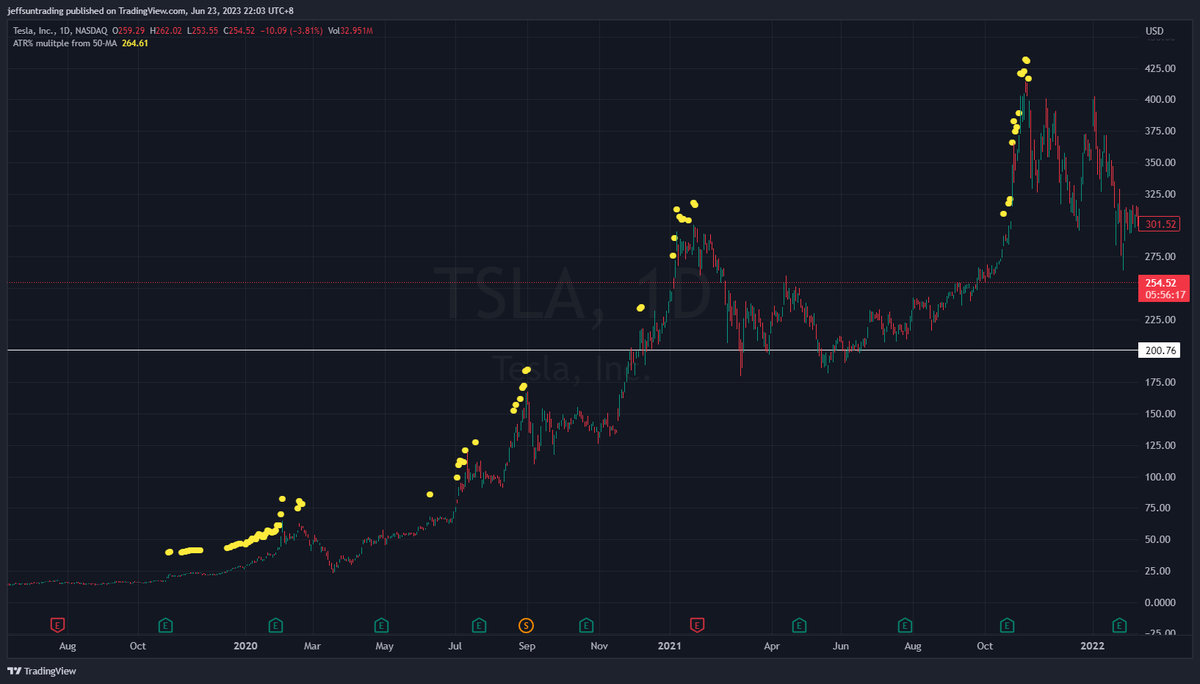
Task: Click the red earnings marker left of the first Aug label
Action: [x=58, y=625]
